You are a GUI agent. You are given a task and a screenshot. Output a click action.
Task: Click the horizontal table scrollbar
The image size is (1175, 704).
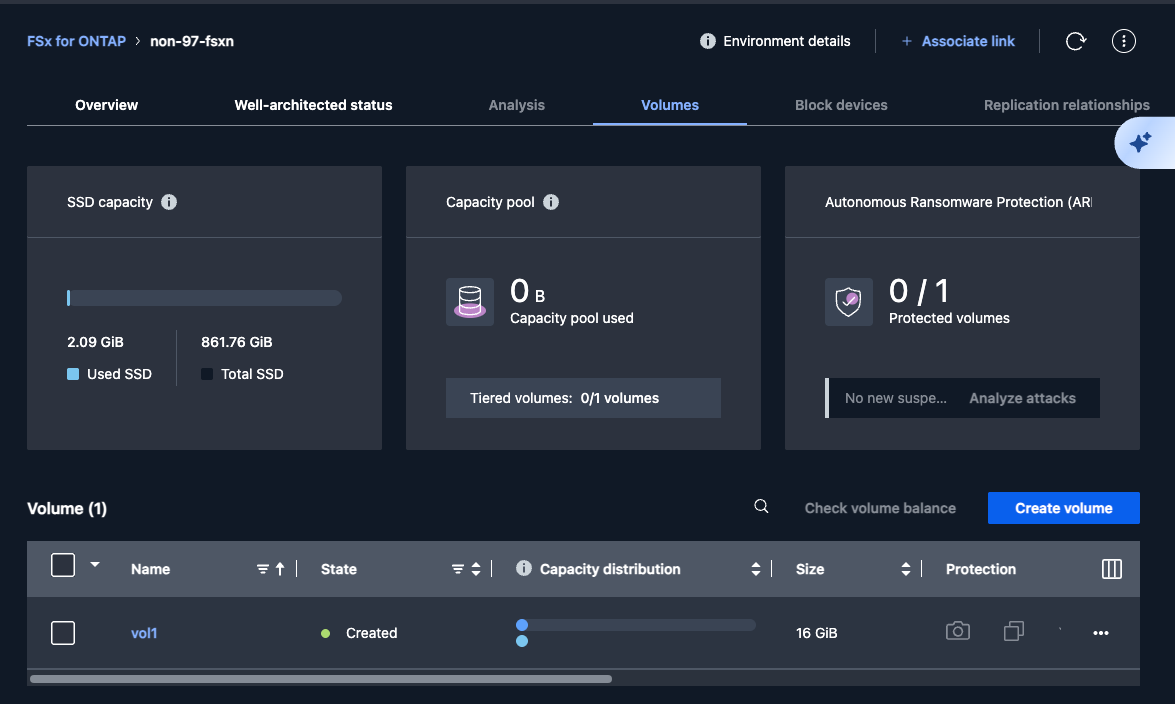pyautogui.click(x=321, y=679)
